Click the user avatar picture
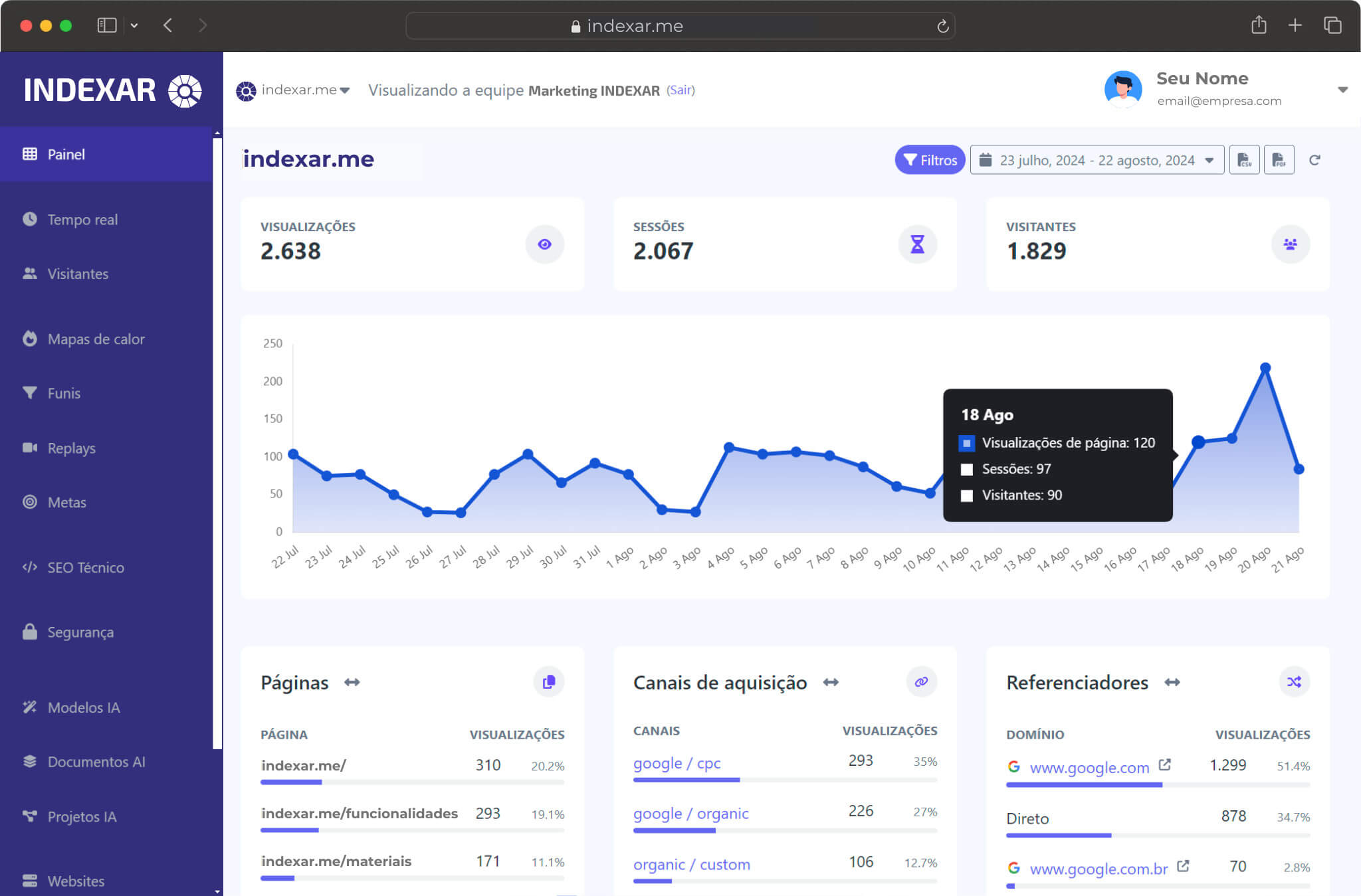Viewport: 1361px width, 896px height. tap(1123, 90)
